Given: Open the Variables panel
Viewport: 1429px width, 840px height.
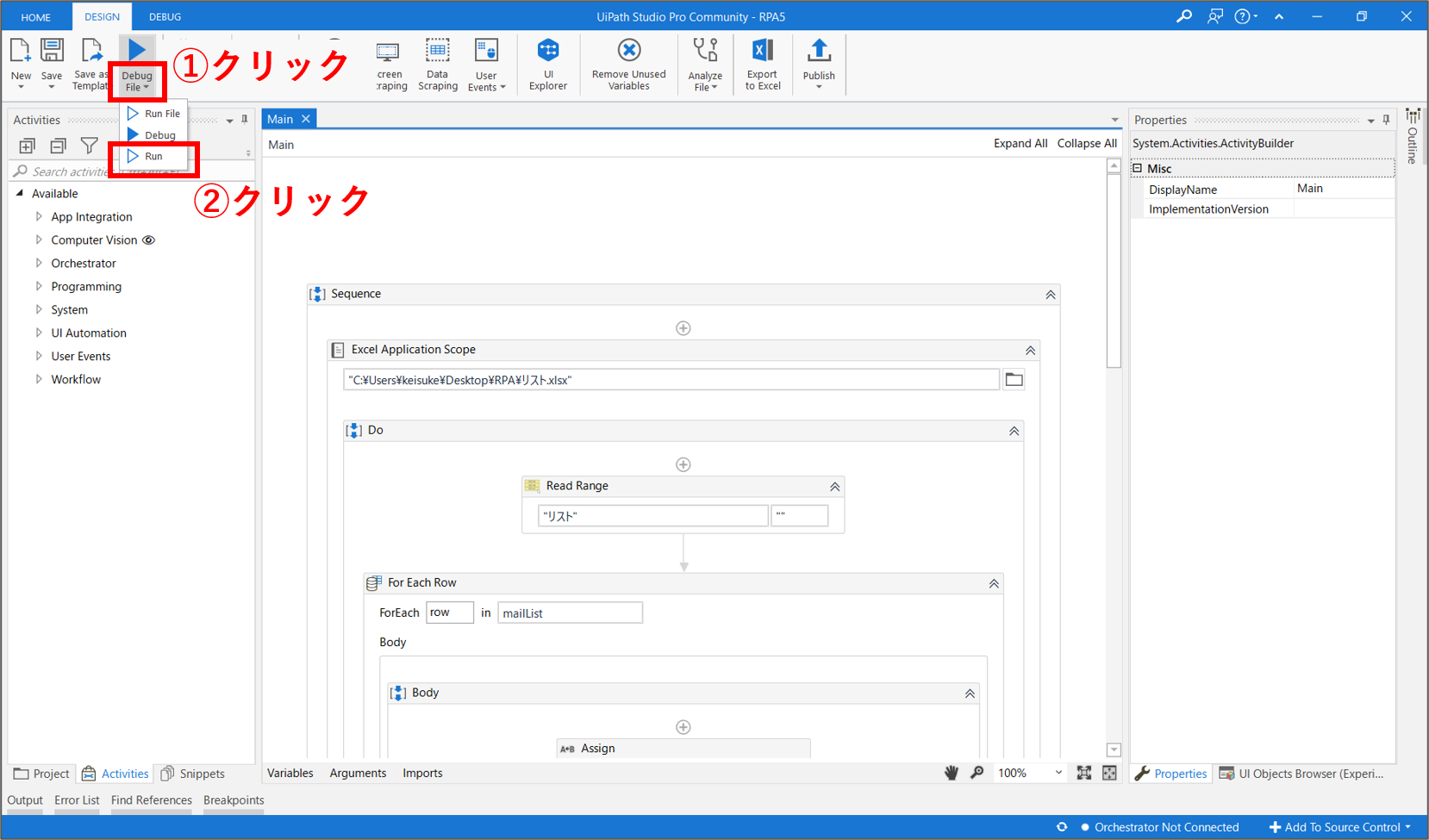Looking at the screenshot, I should coord(290,773).
